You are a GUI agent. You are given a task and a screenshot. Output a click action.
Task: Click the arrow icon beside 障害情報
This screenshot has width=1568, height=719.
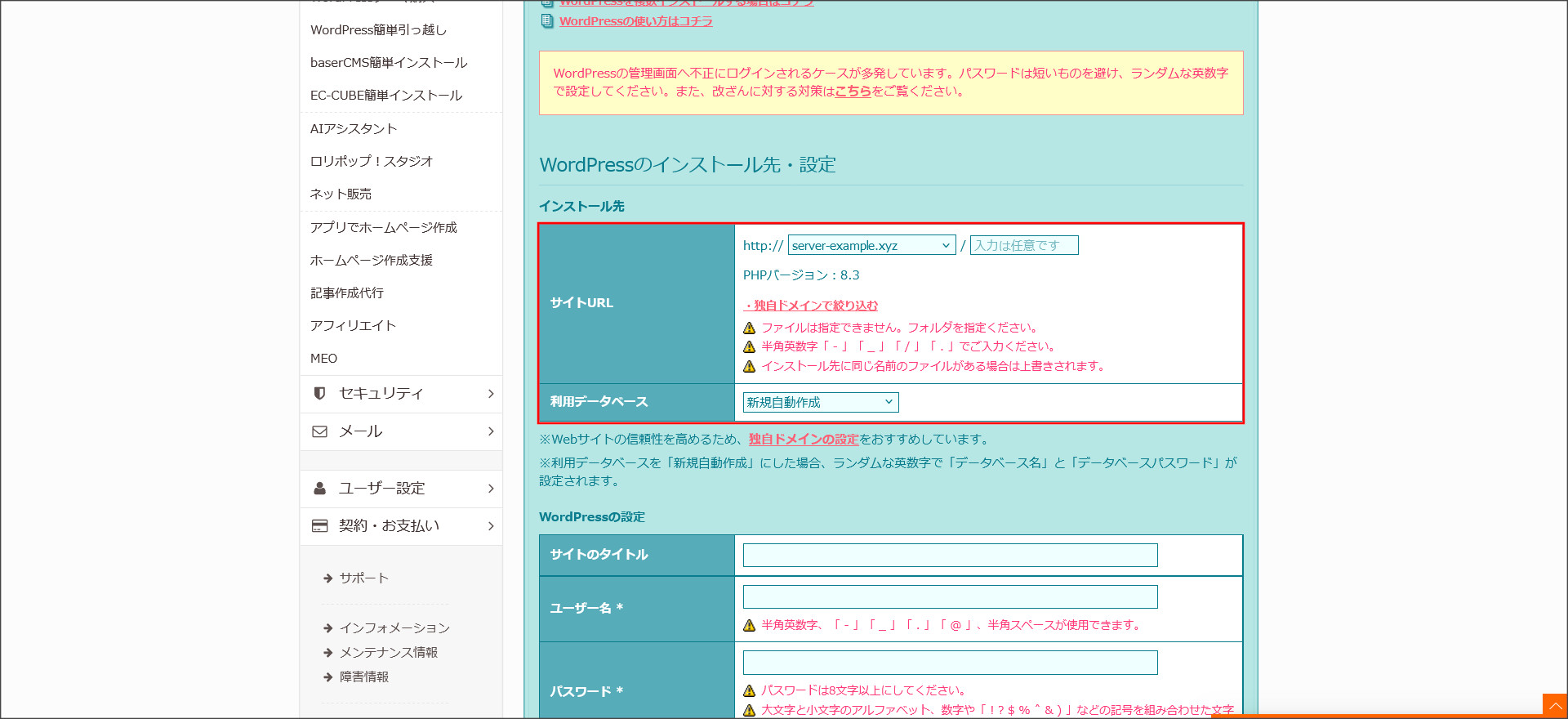click(327, 677)
